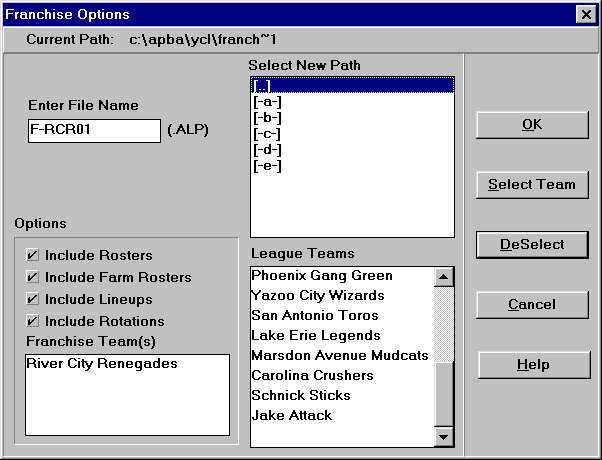Choose Yazoo City Wizards team

318,295
